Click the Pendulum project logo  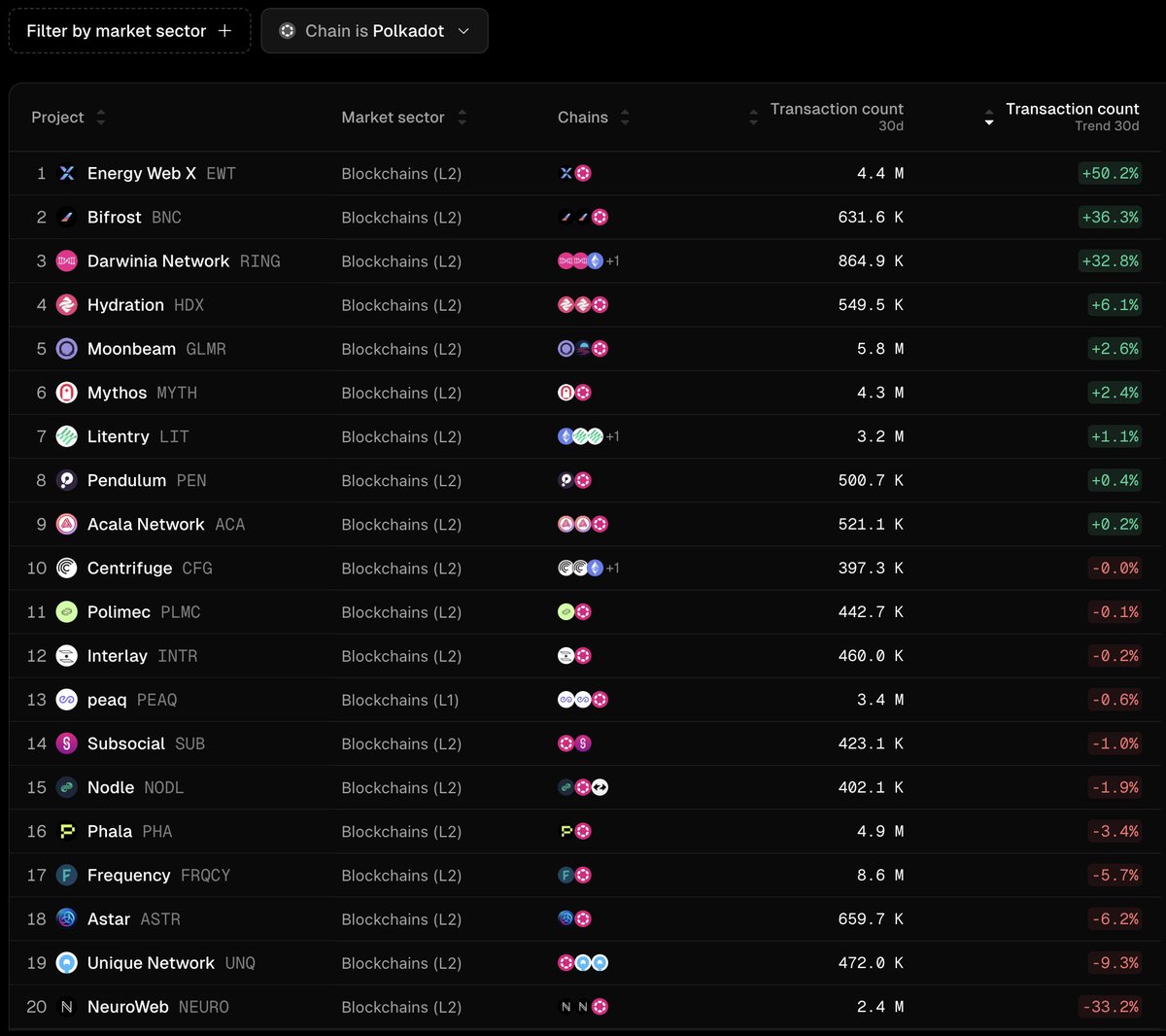[66, 480]
